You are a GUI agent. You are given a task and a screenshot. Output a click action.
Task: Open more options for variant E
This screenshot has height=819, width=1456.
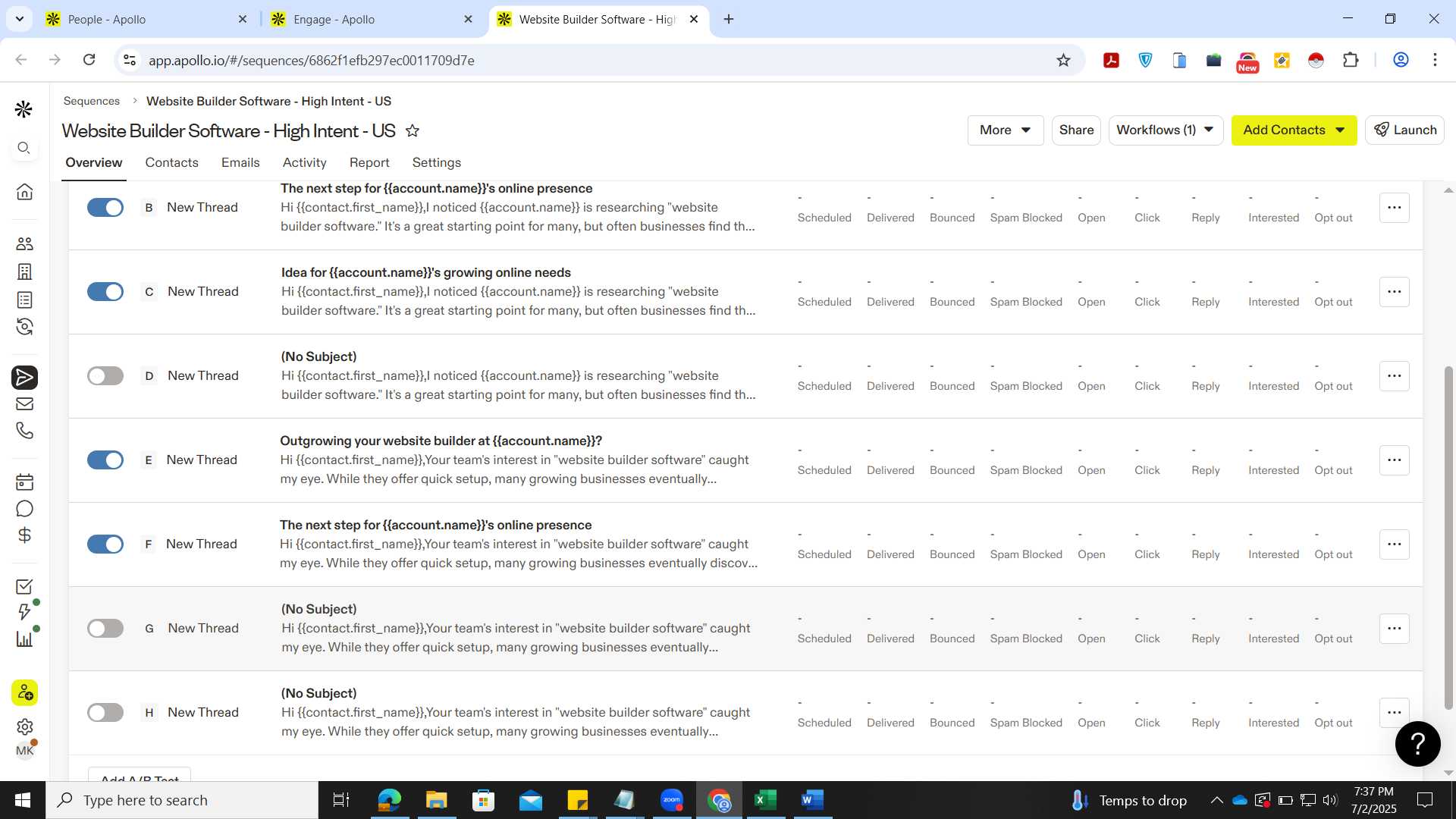click(x=1394, y=460)
